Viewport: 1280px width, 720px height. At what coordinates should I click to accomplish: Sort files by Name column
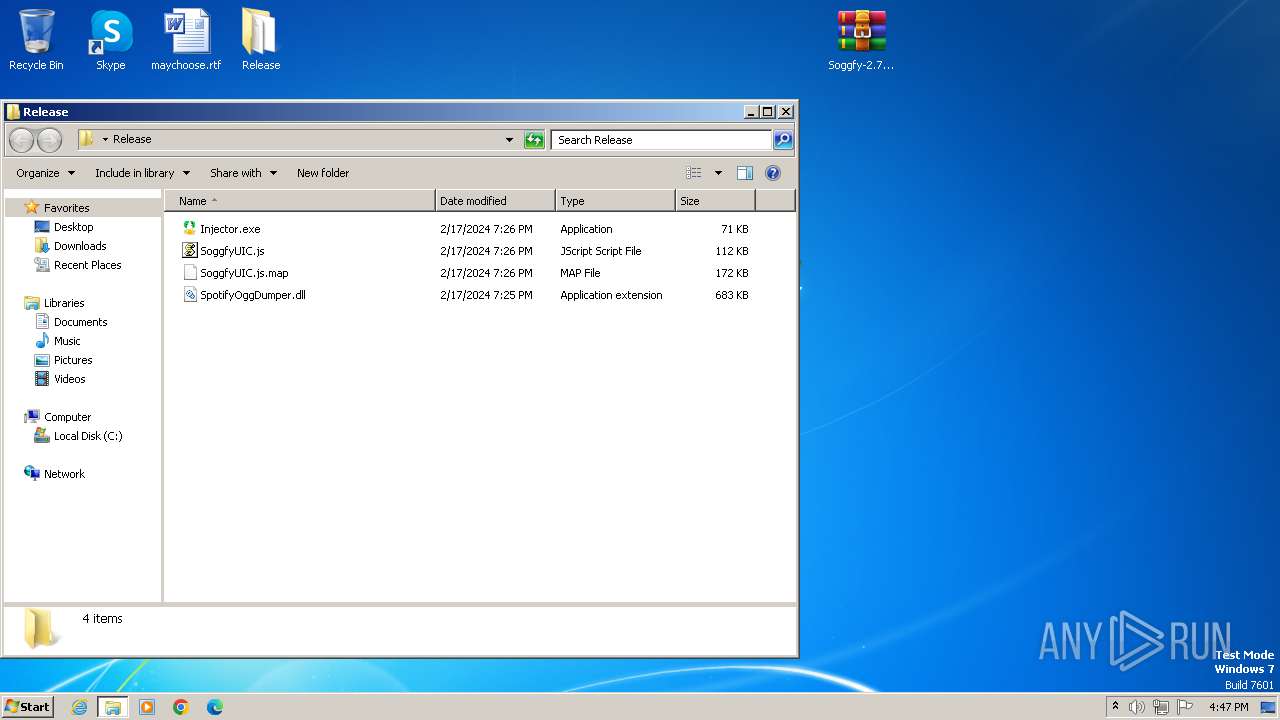click(300, 201)
